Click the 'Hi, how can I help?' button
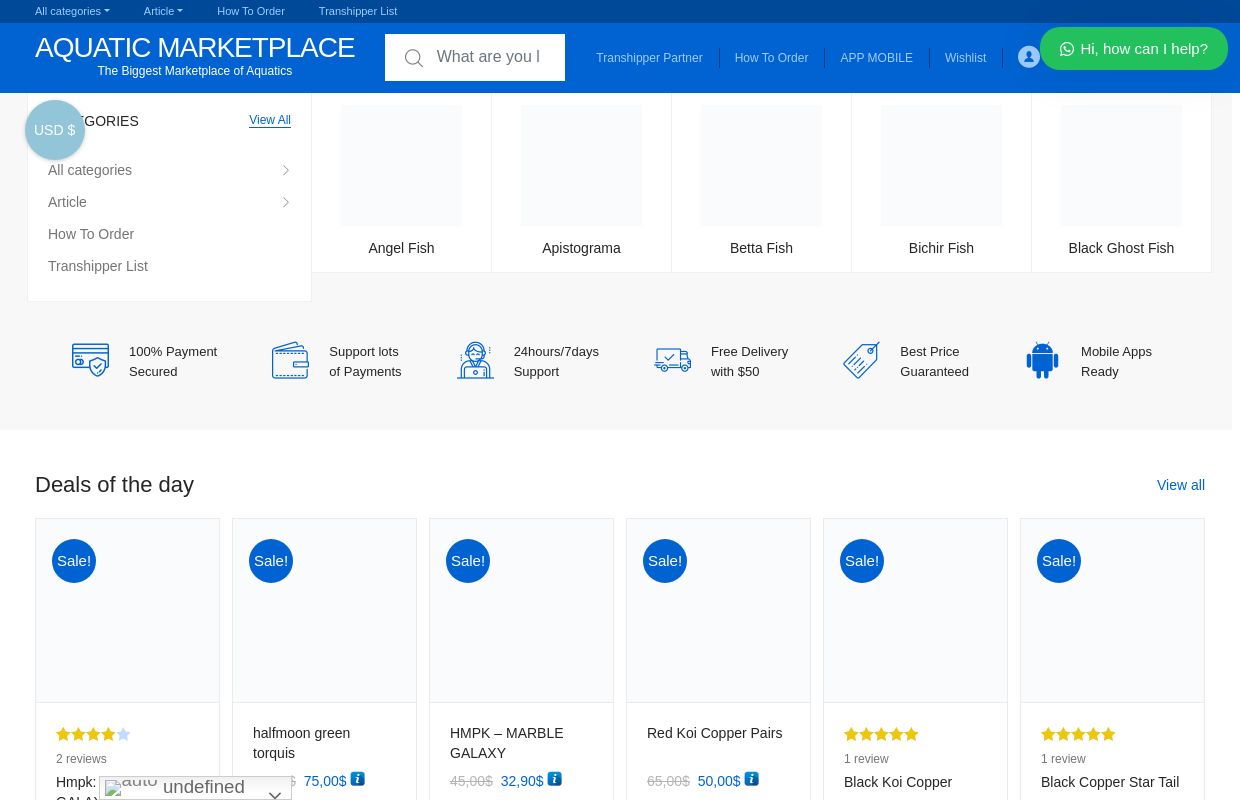1240x800 pixels. click(1133, 49)
